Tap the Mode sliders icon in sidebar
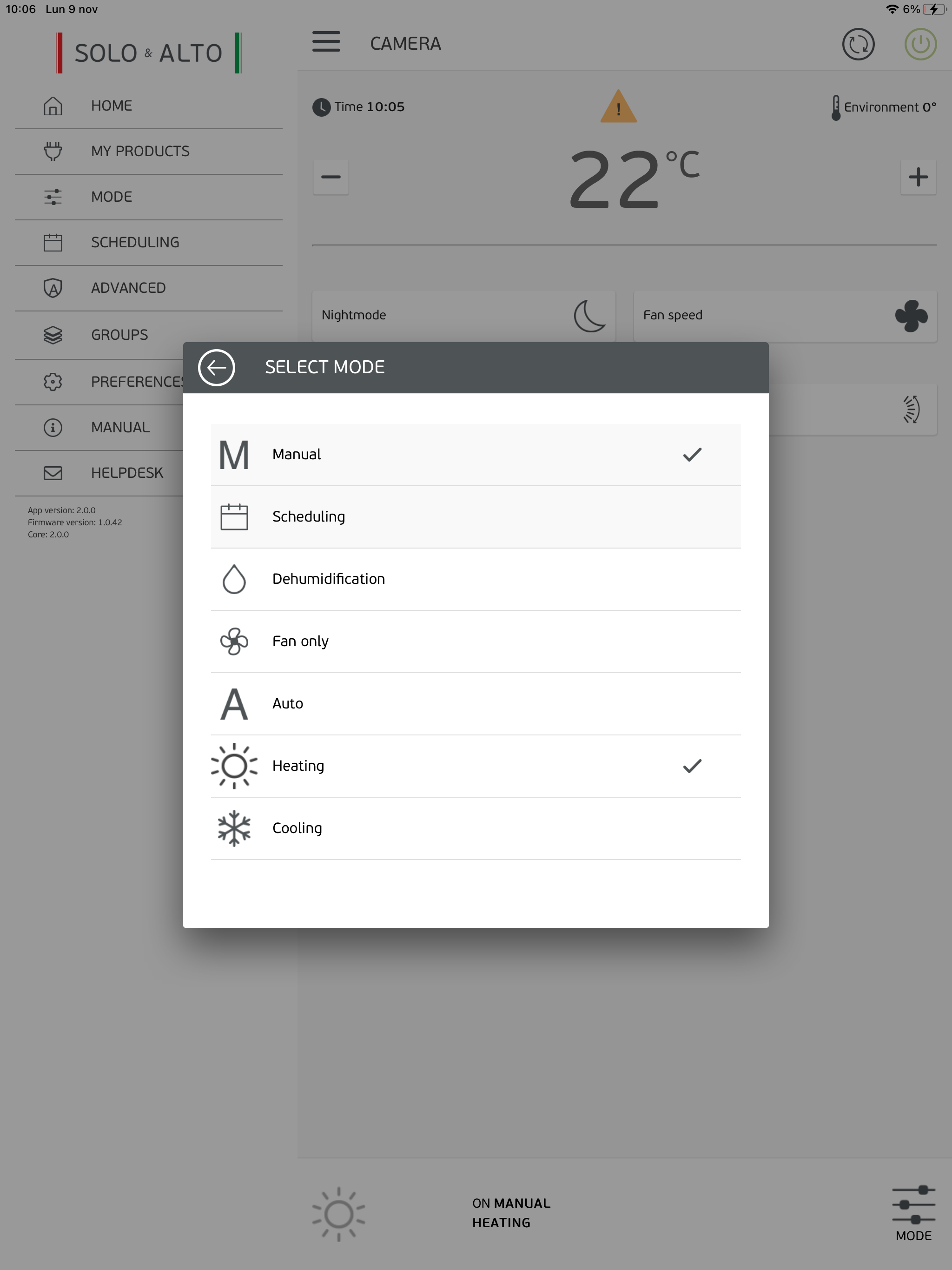This screenshot has height=1270, width=952. tap(53, 197)
